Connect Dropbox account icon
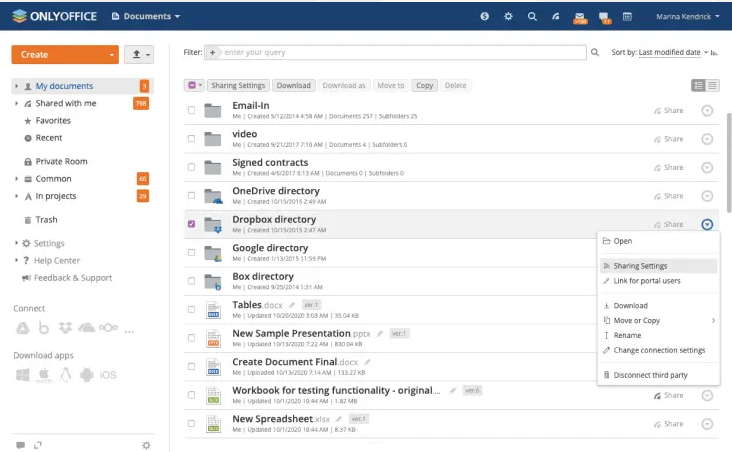 pyautogui.click(x=65, y=328)
